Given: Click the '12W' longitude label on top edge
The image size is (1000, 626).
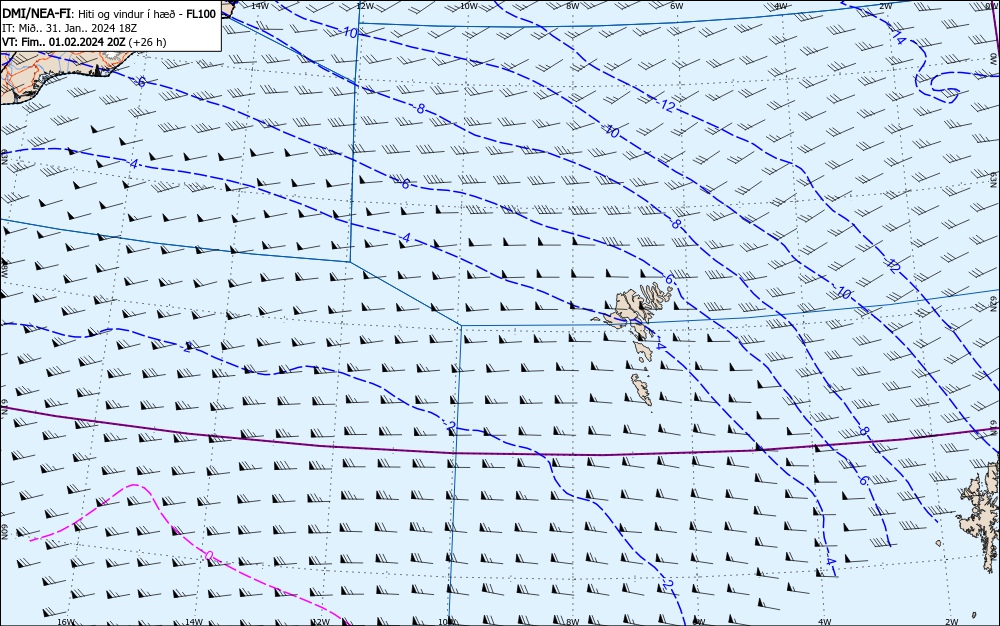Looking at the screenshot, I should (364, 6).
